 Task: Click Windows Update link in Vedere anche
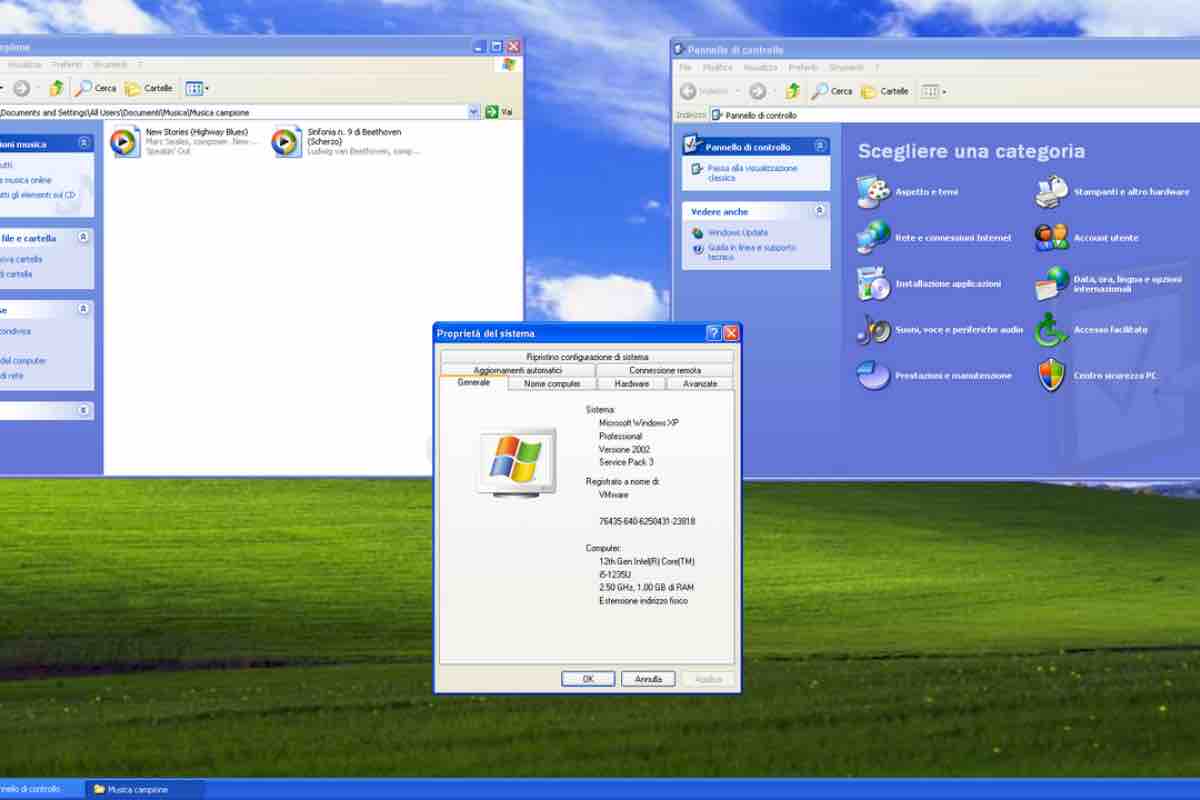tap(738, 232)
